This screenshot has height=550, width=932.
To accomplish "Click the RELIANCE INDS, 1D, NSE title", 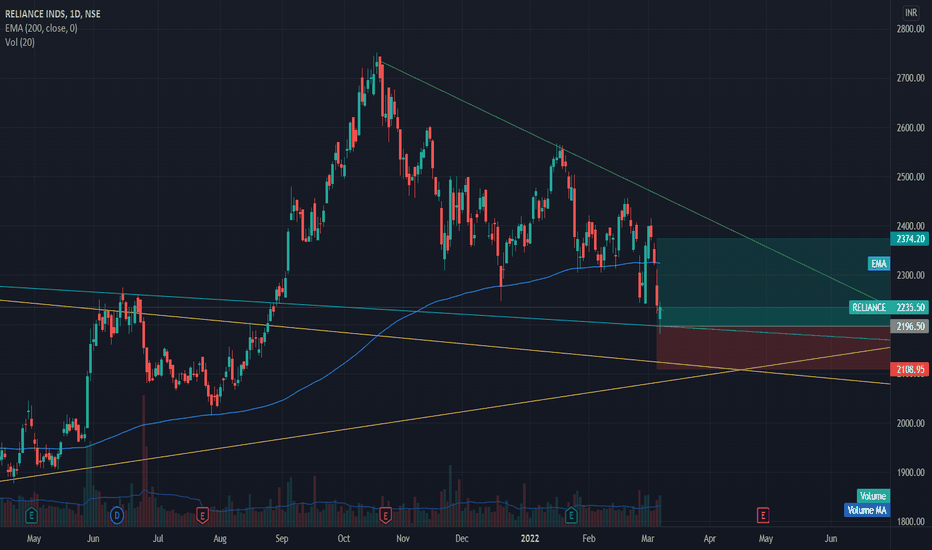I will pyautogui.click(x=53, y=14).
